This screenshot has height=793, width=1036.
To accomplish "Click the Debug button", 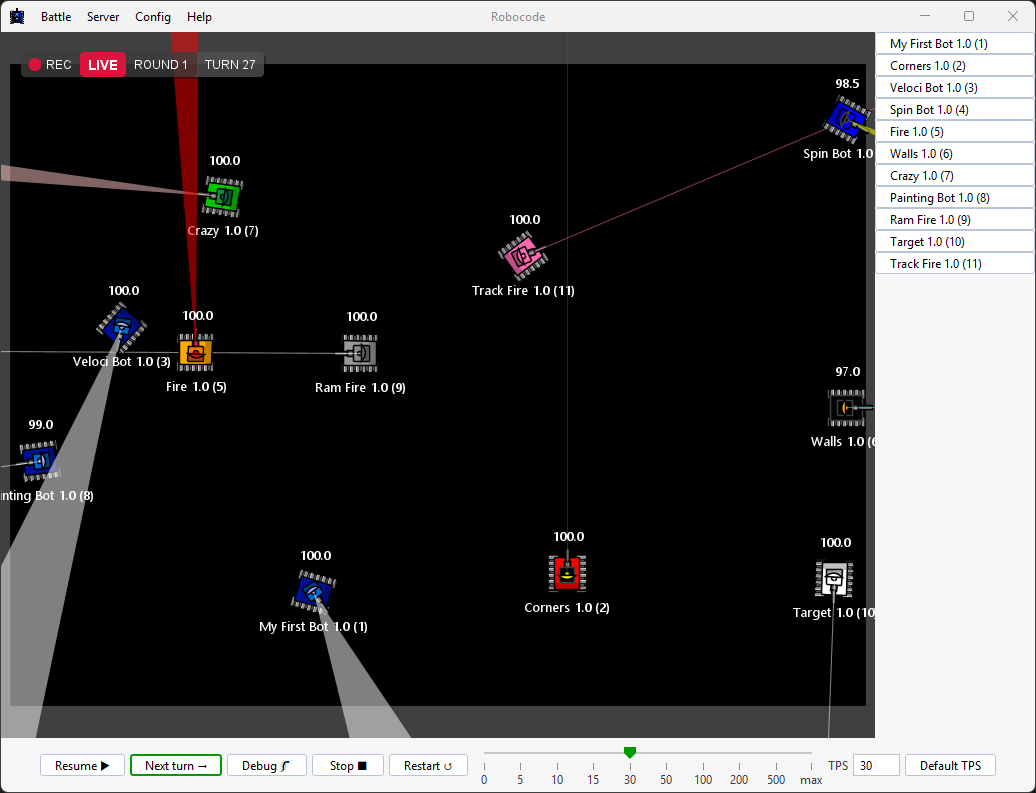I will coord(267,765).
